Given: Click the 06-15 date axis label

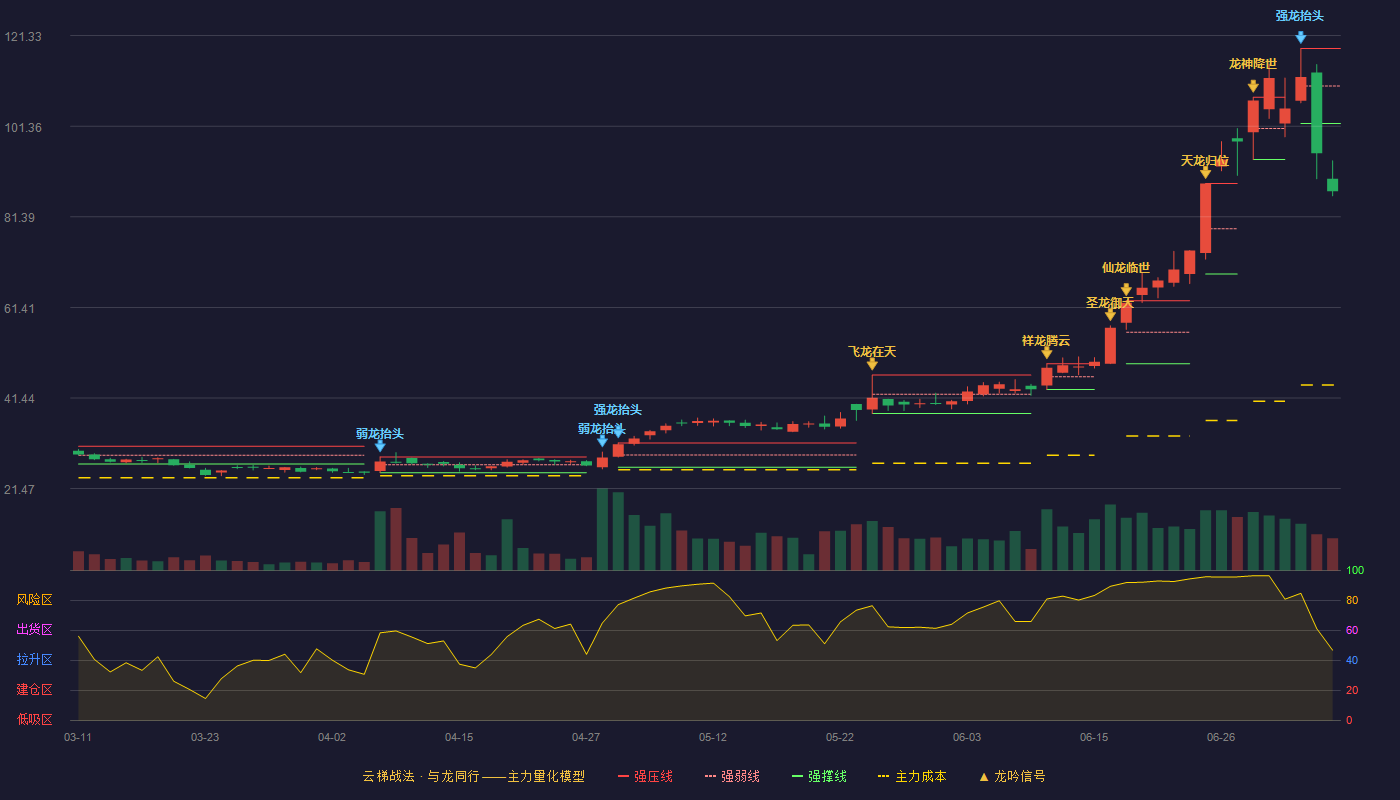Looking at the screenshot, I should point(1094,737).
